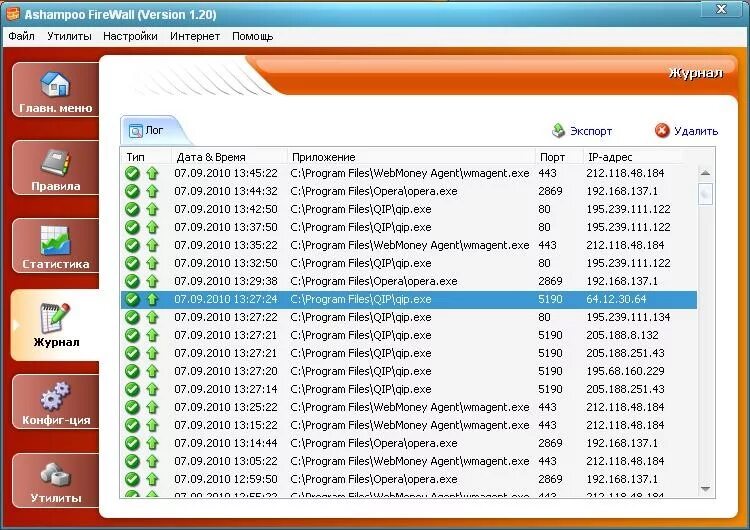750x530 pixels.
Task: Open the Главн. меню house icon
Action: (x=55, y=84)
